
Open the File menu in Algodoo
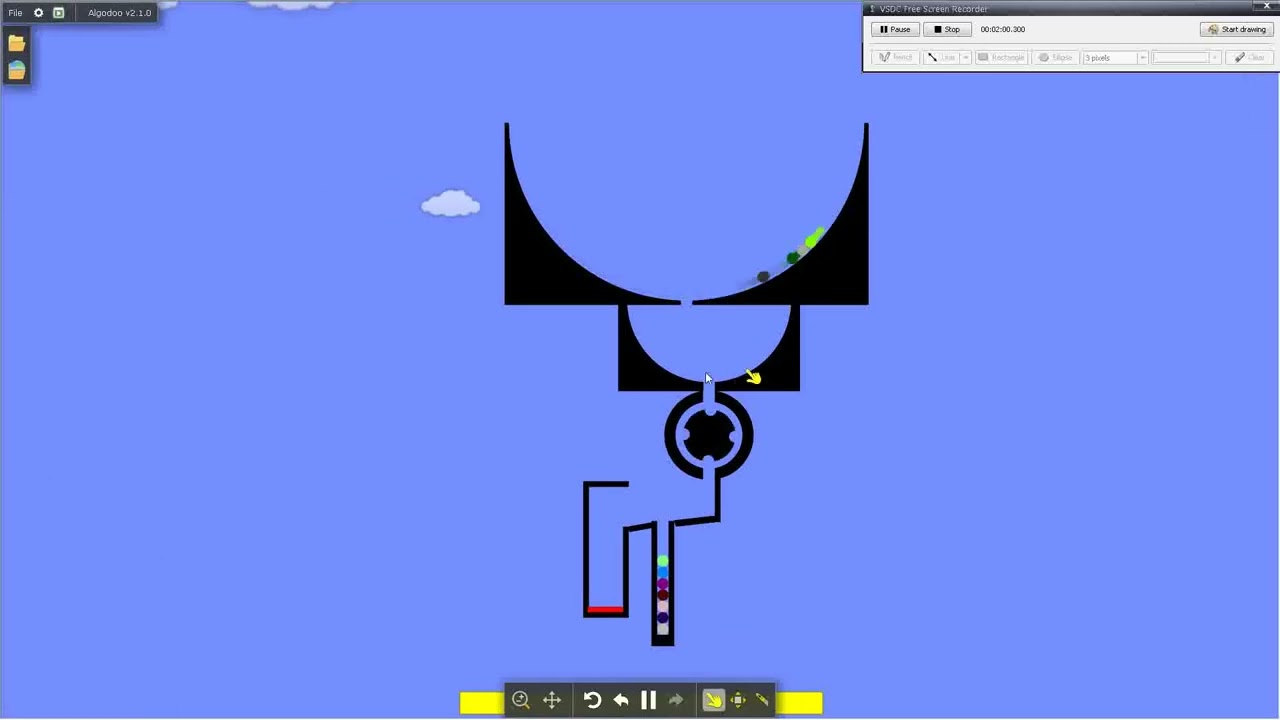(15, 13)
